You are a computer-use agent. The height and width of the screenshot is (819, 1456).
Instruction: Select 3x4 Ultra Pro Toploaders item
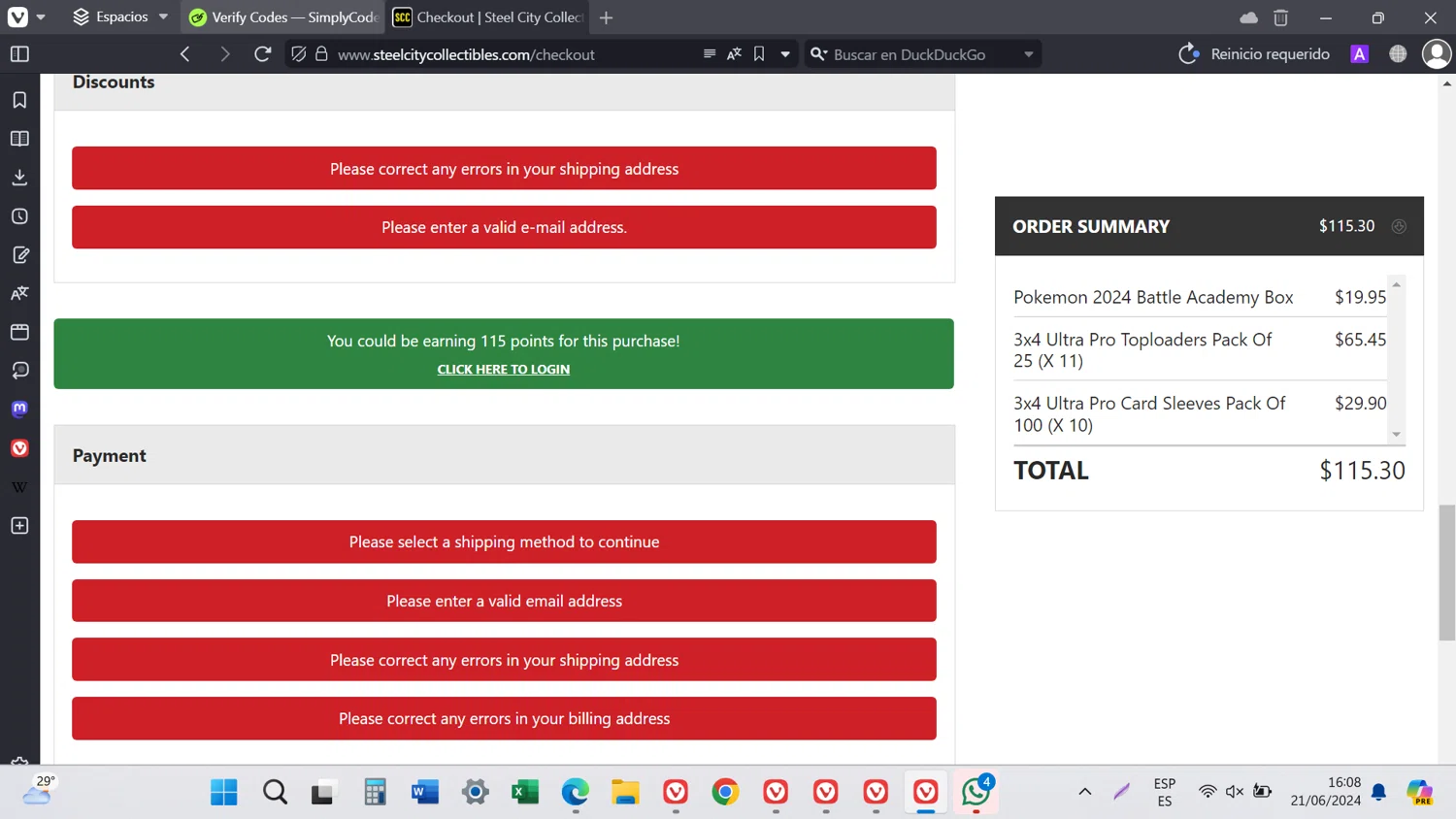1142,350
